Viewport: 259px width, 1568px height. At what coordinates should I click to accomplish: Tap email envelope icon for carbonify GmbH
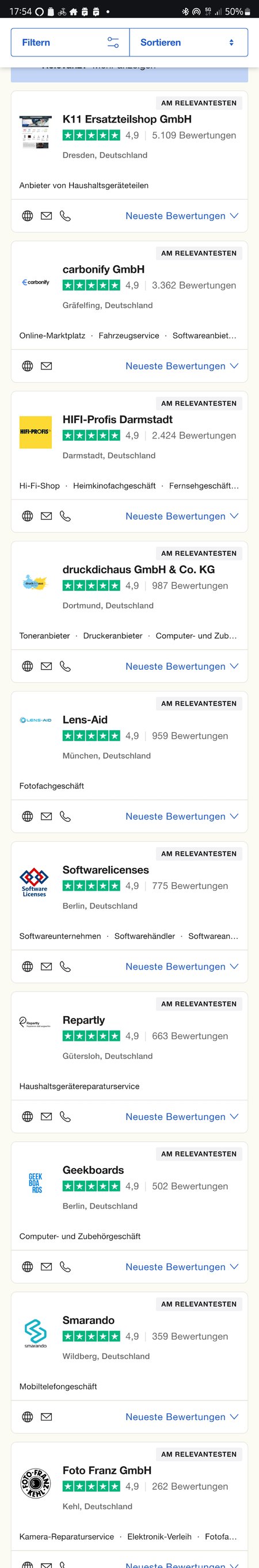click(46, 366)
